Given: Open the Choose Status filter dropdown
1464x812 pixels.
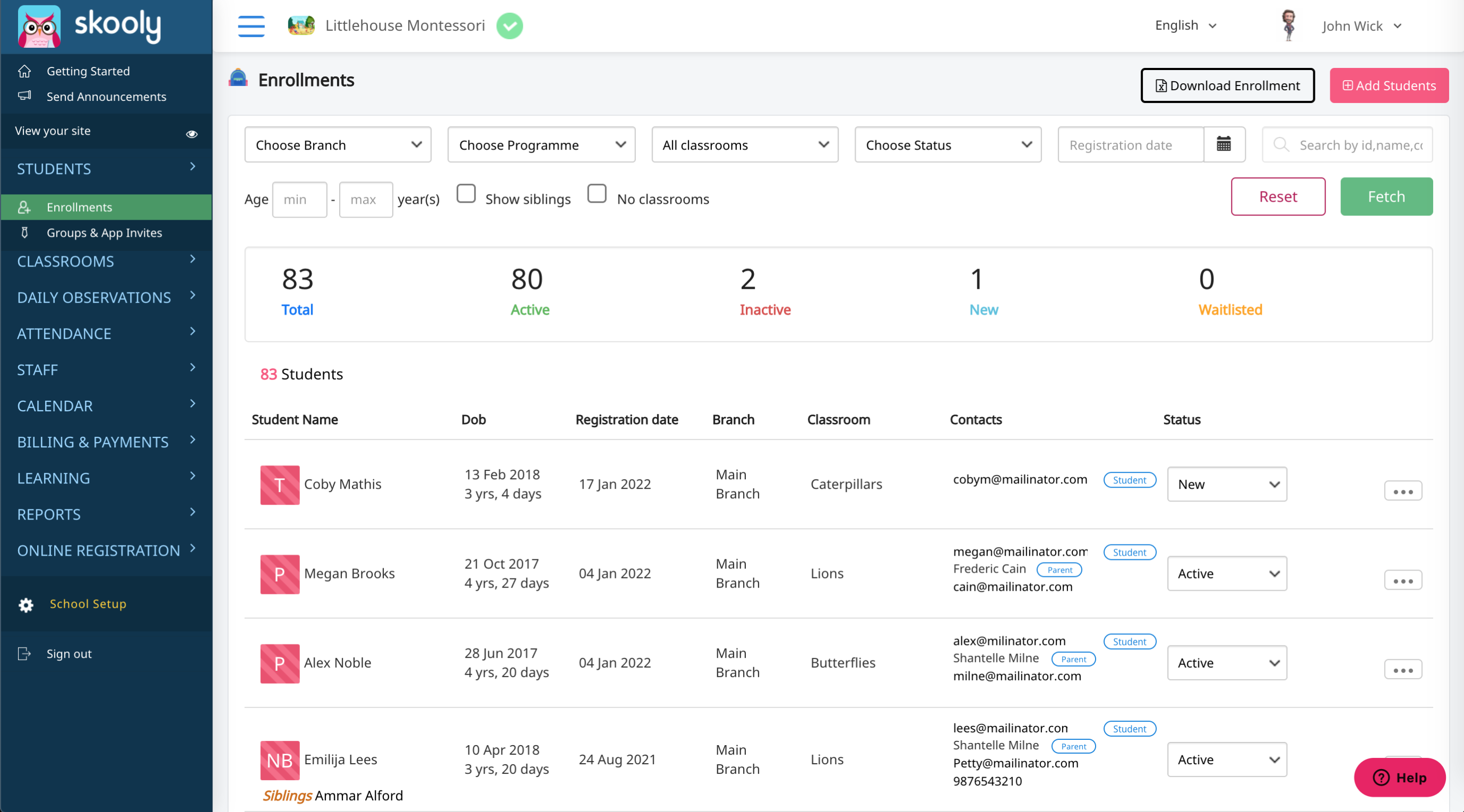Looking at the screenshot, I should [x=948, y=145].
